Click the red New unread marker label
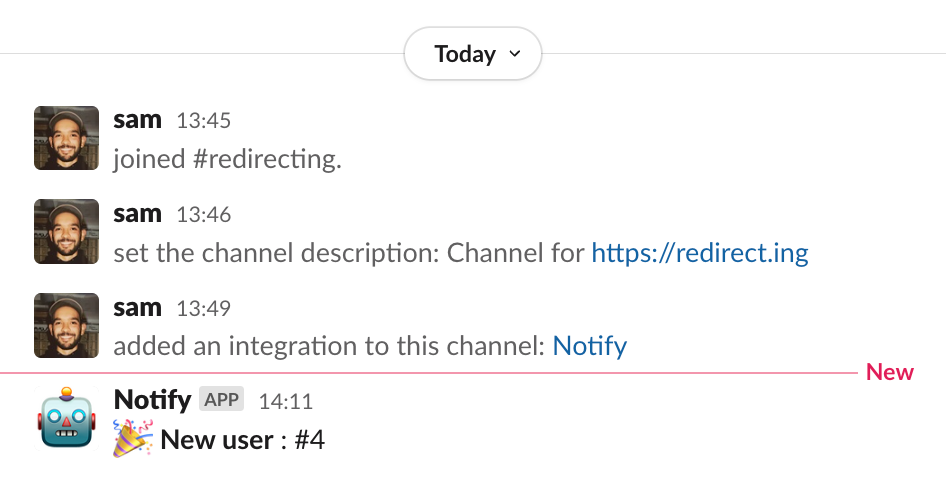The image size is (946, 492). [x=890, y=373]
